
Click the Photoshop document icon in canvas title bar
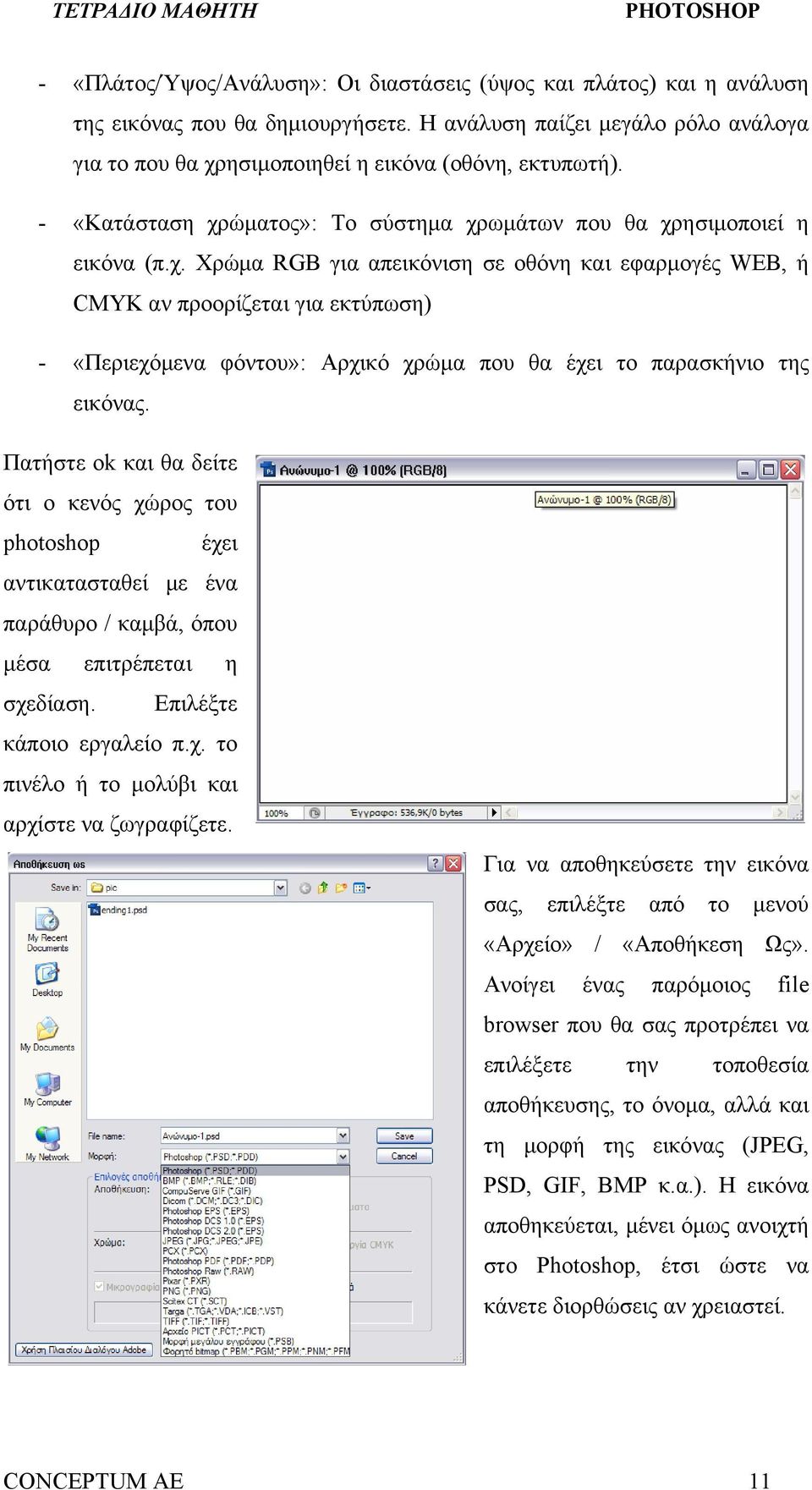pos(269,470)
